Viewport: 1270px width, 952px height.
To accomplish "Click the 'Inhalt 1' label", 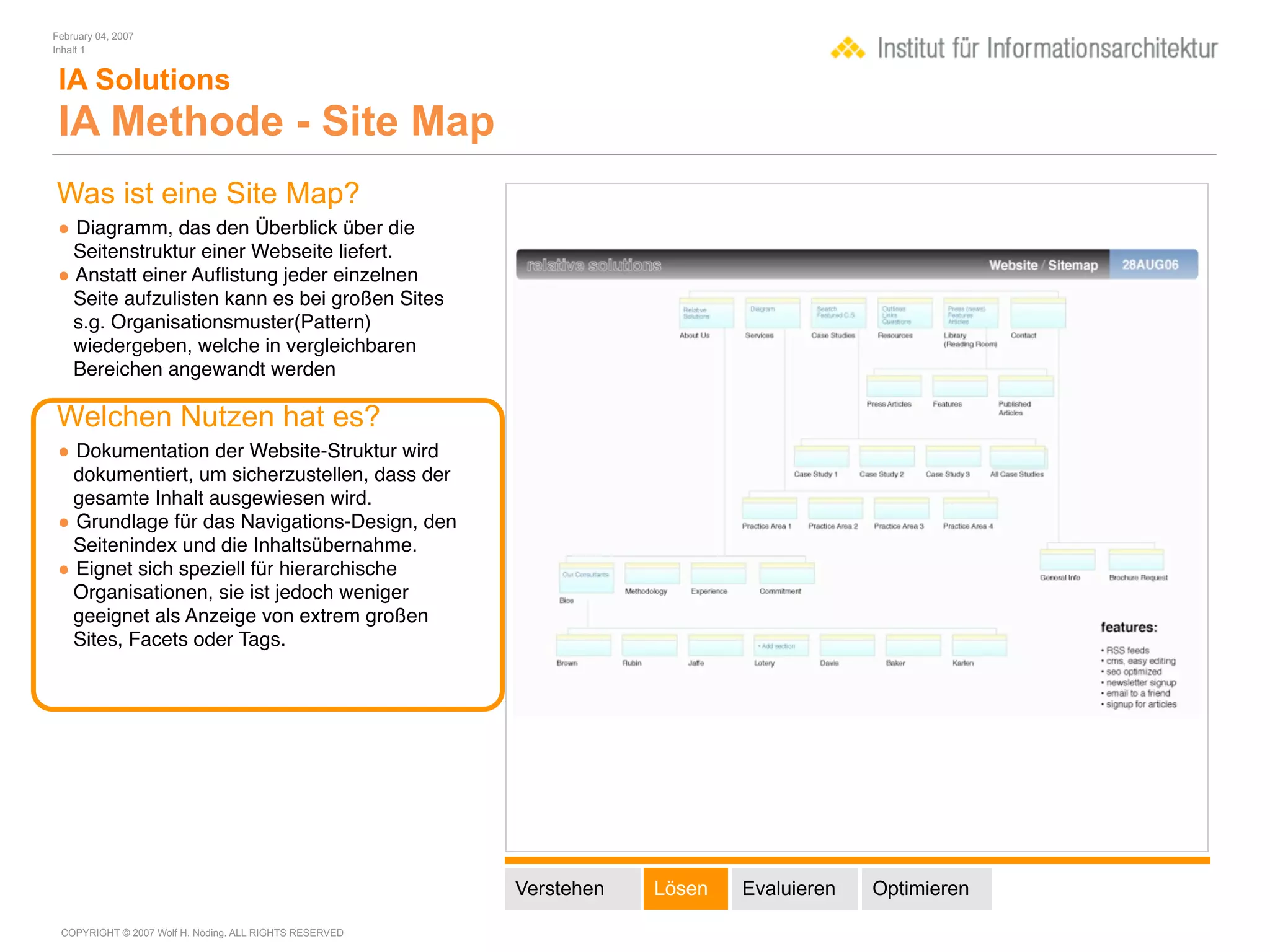I will coord(68,50).
